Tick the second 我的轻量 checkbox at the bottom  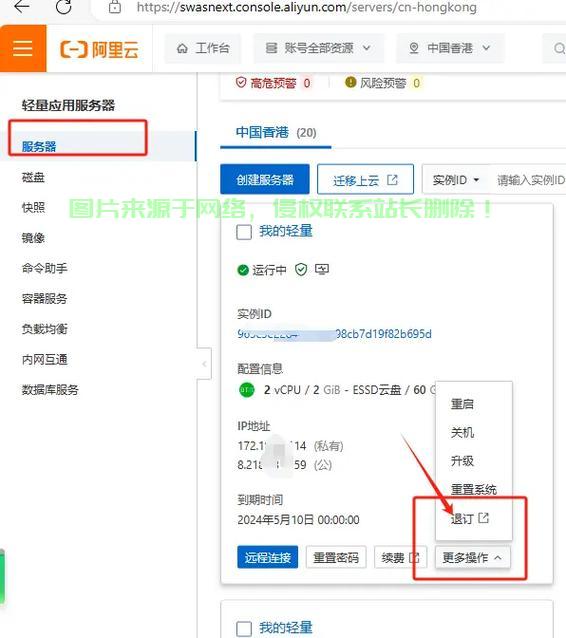[244, 628]
